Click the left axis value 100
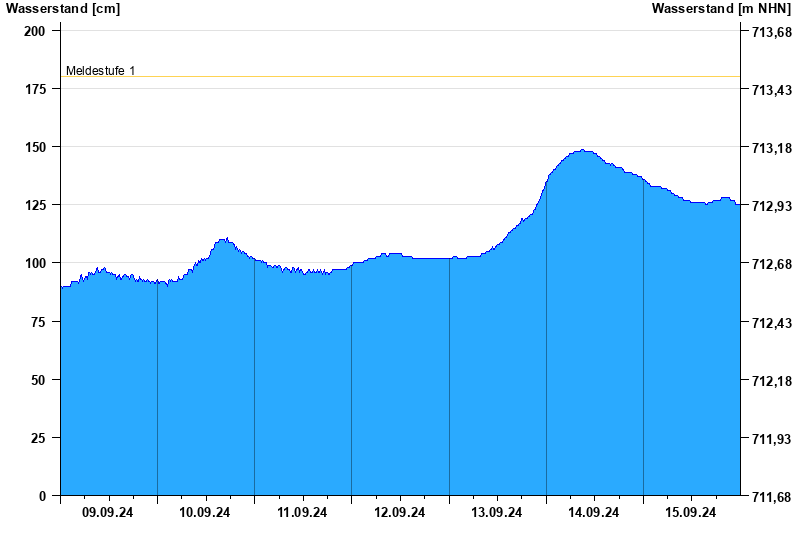Screen dimensions: 800x550 pyautogui.click(x=35, y=263)
